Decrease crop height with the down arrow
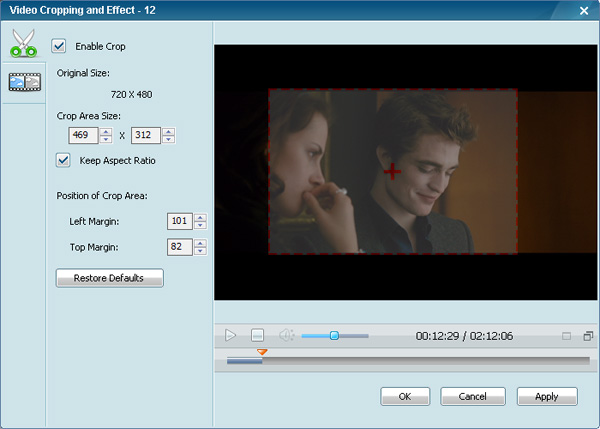Image resolution: width=600 pixels, height=429 pixels. click(x=168, y=139)
